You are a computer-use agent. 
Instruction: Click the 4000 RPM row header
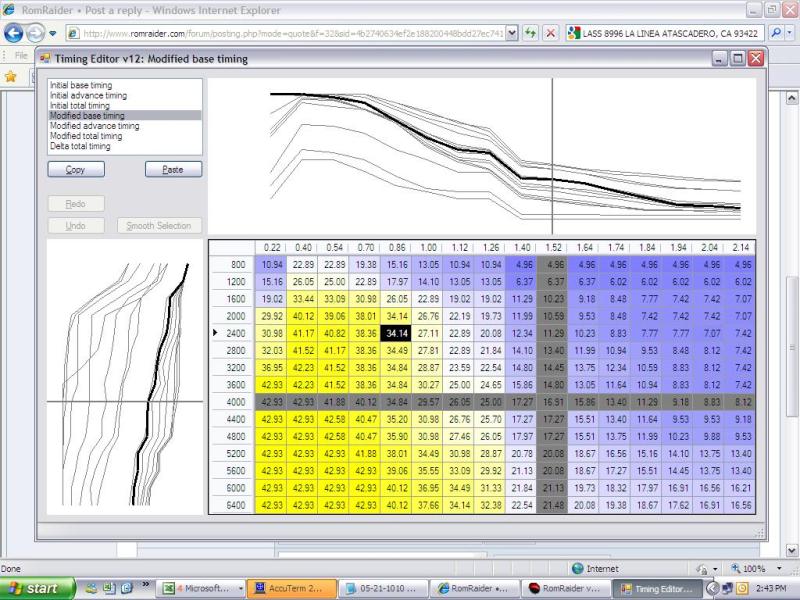[x=234, y=401]
